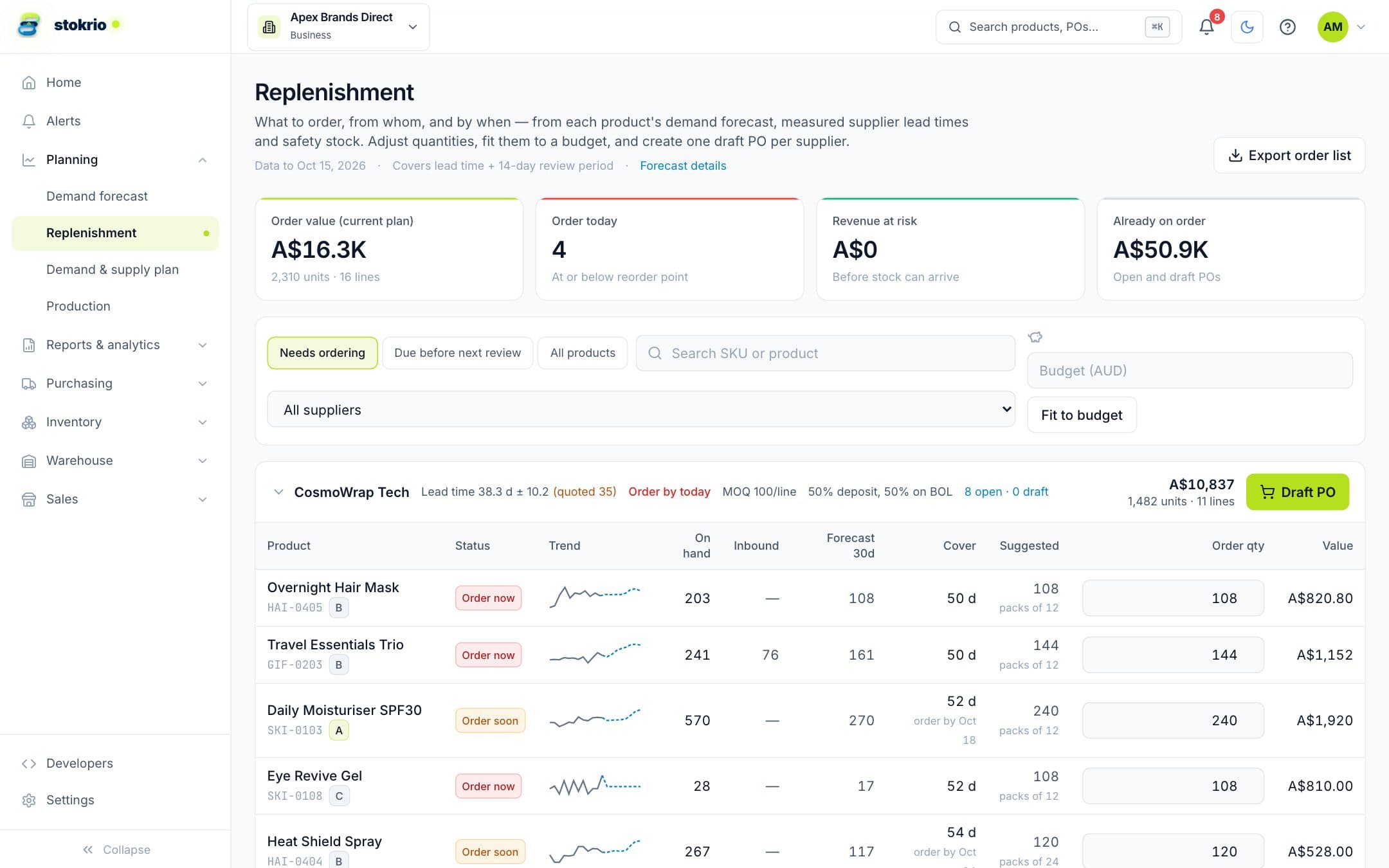The height and width of the screenshot is (868, 1389).
Task: Collapse the CosmoWrap Tech supplier group
Action: coord(278,492)
